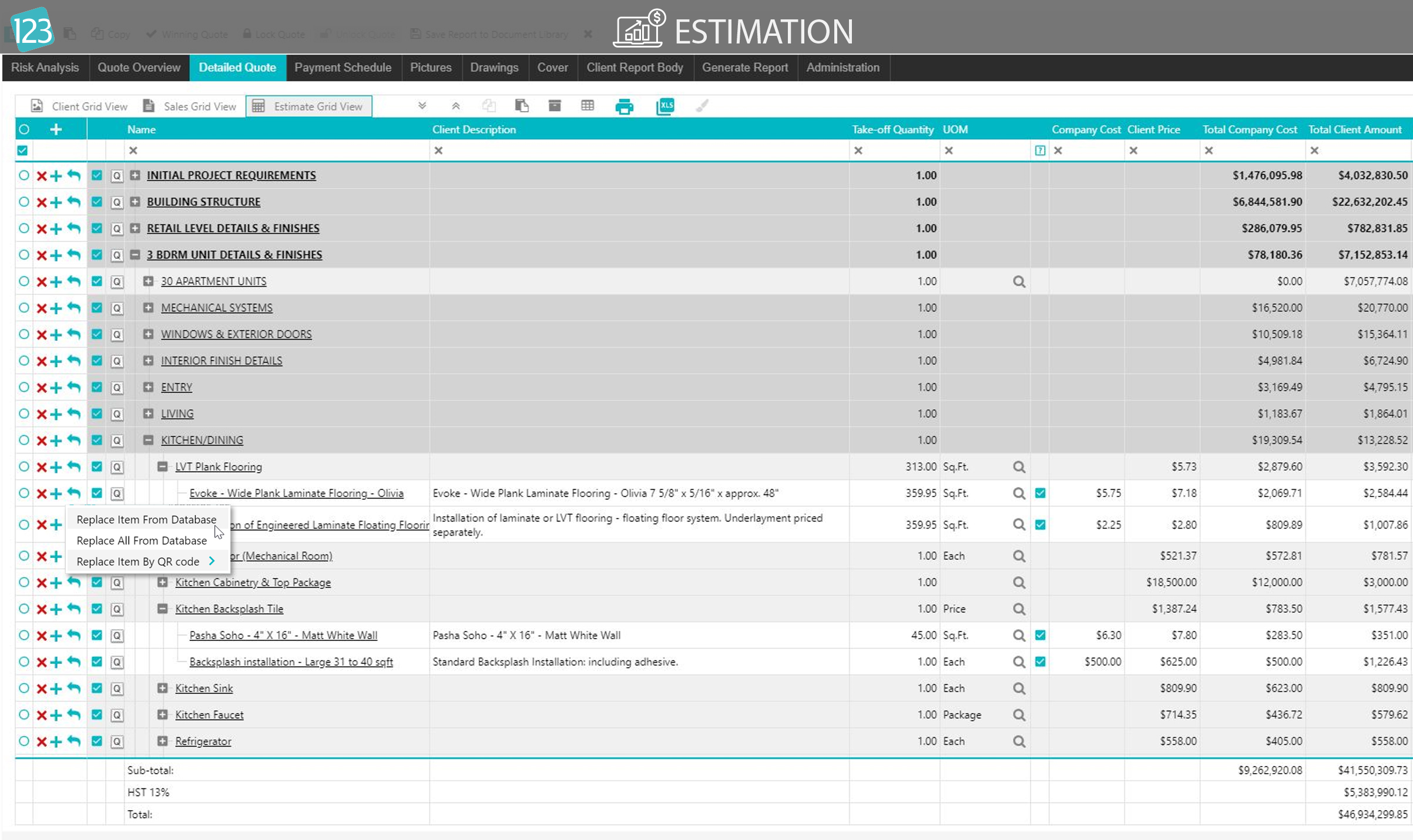
Task: Click the archive box toolbar icon
Action: point(554,106)
